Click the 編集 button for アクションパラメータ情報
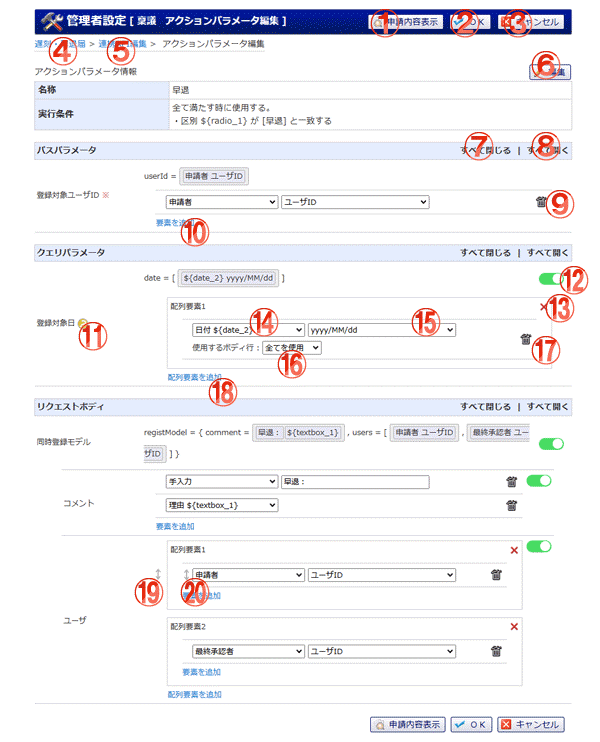Image resolution: width=600 pixels, height=742 pixels. pos(550,72)
